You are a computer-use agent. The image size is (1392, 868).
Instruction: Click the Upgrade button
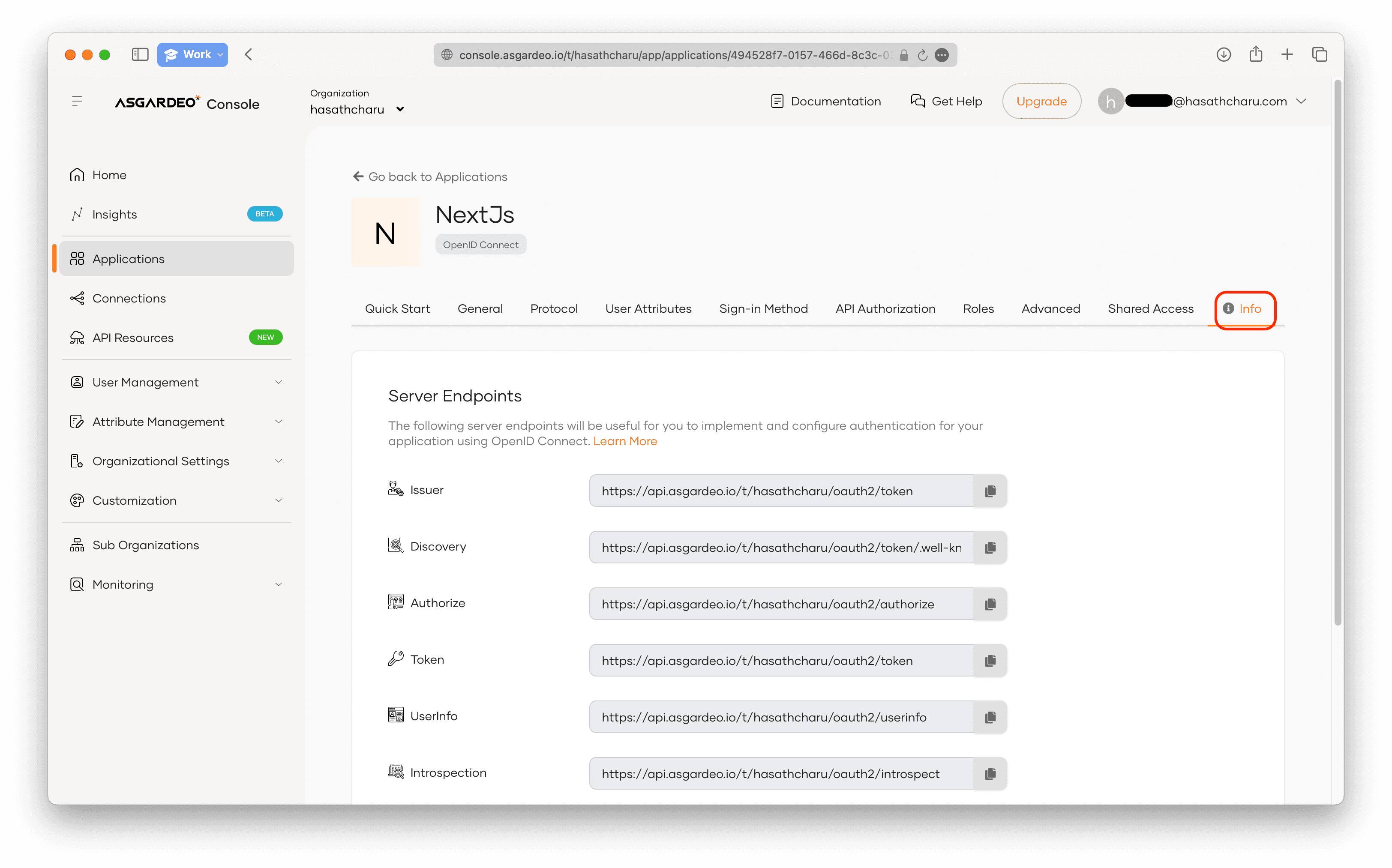pos(1041,102)
